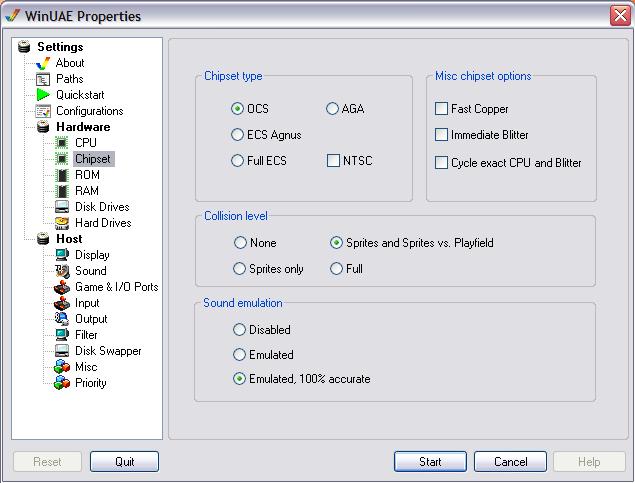Enable the Fast Copper checkbox
This screenshot has width=635, height=483.
[441, 109]
